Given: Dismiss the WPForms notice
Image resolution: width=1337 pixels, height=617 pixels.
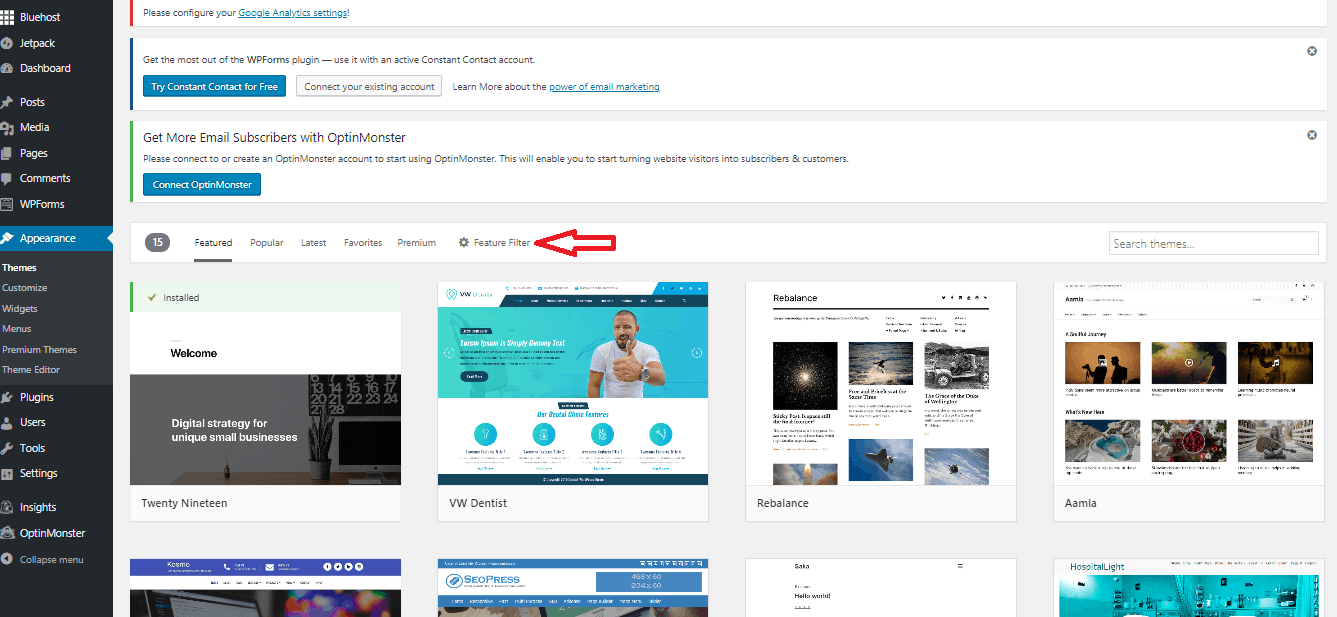Looking at the screenshot, I should 1312,51.
